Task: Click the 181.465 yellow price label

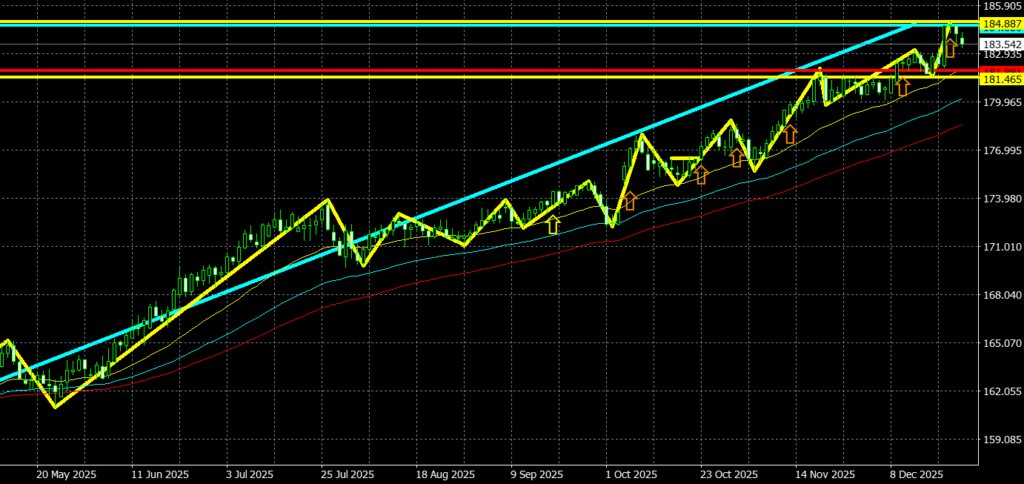Action: tap(1000, 78)
